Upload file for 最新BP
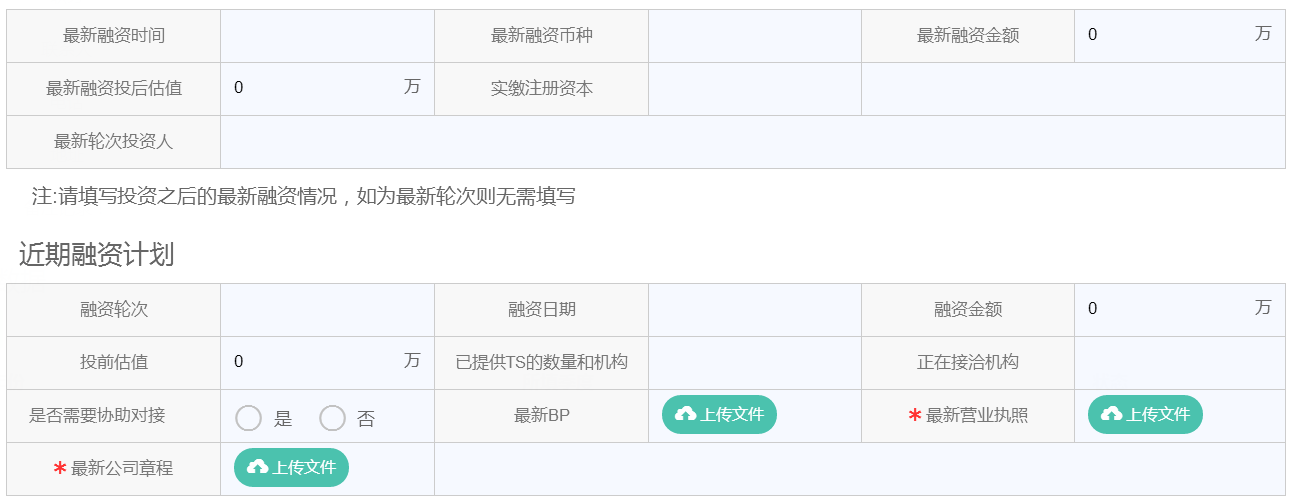 tap(719, 414)
